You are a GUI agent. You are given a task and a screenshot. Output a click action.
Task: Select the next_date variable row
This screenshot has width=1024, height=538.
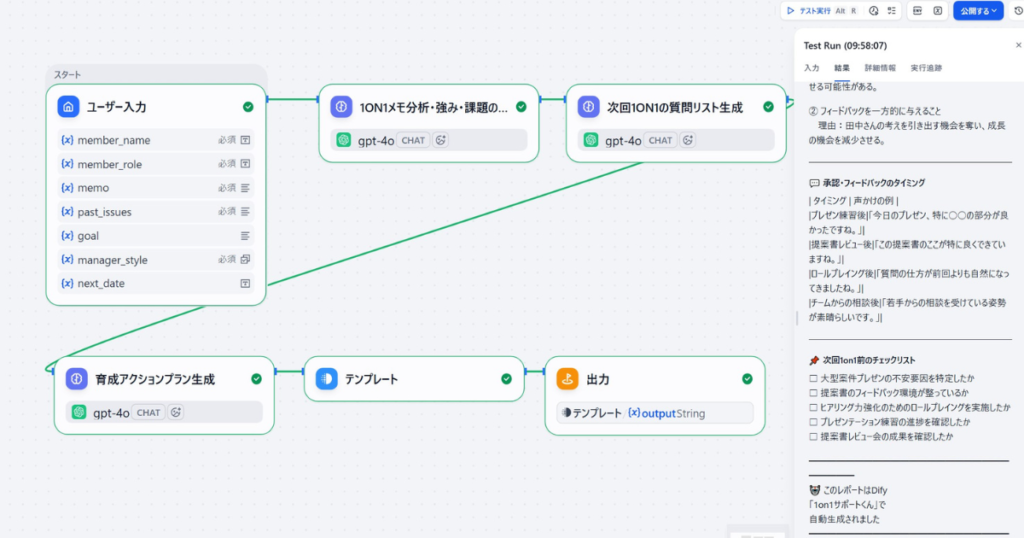click(156, 283)
